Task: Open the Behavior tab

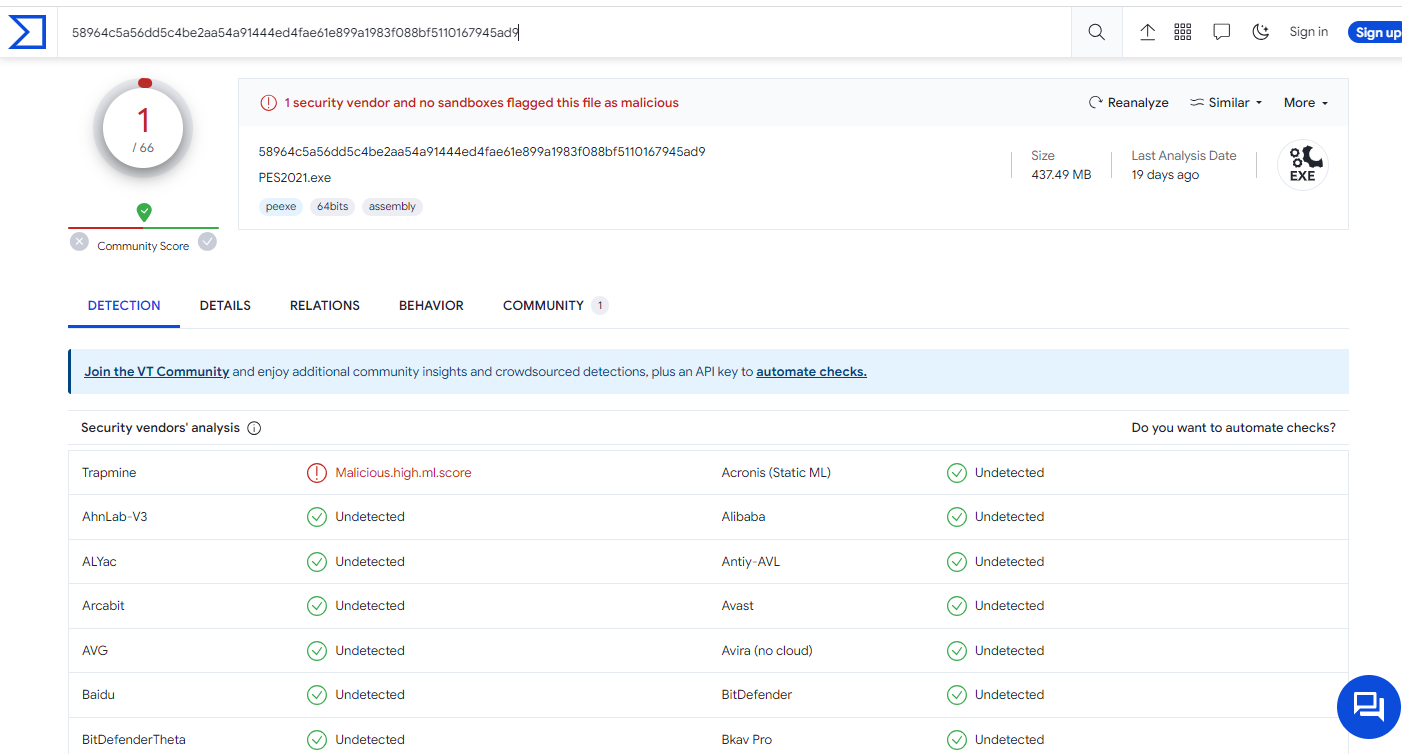Action: (431, 306)
